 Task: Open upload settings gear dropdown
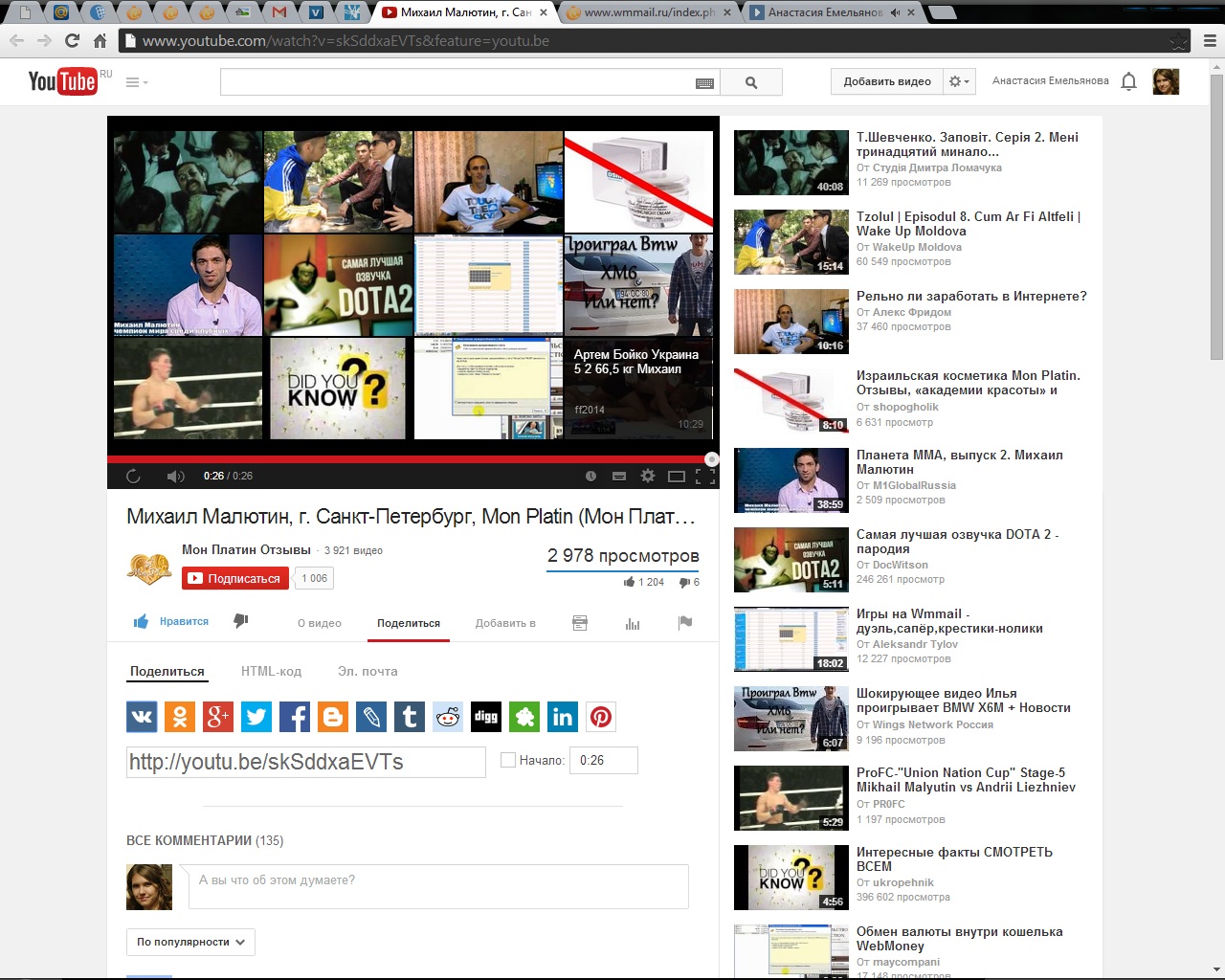click(x=959, y=81)
